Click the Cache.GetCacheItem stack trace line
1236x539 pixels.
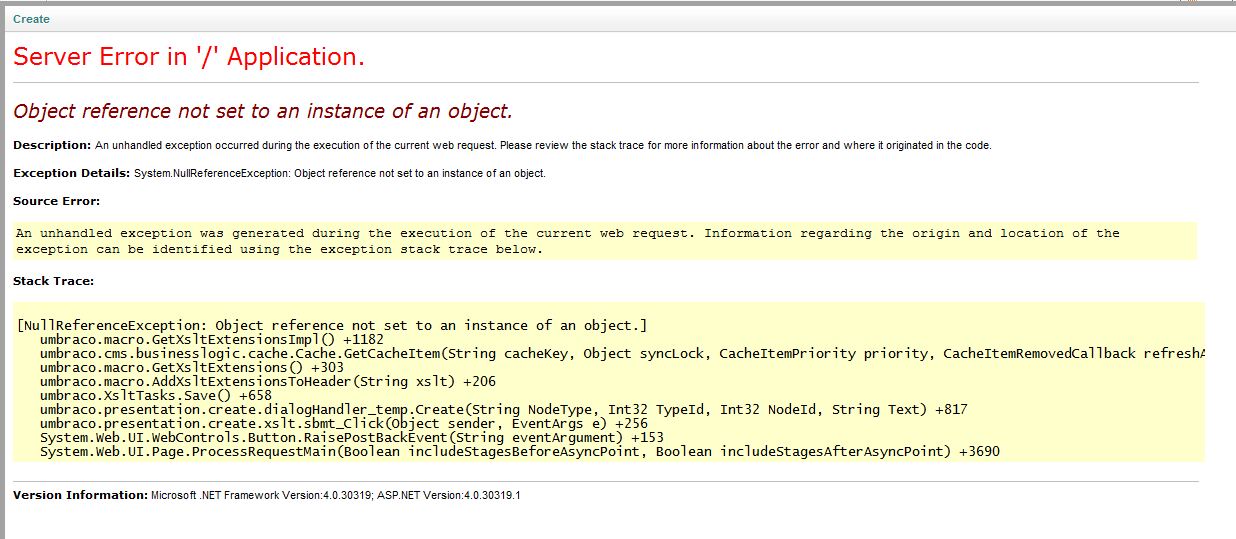[x=622, y=353]
